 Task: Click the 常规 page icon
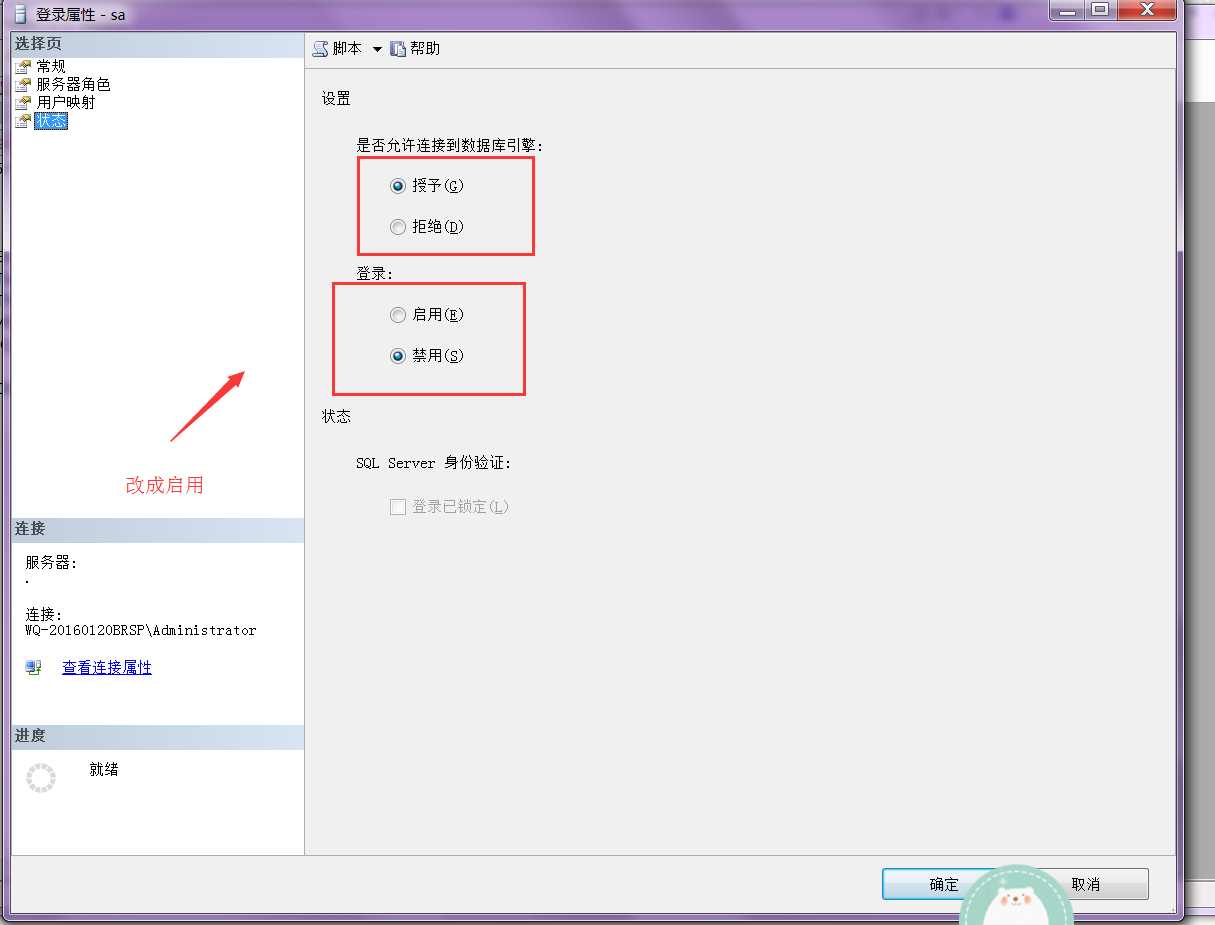(23, 67)
